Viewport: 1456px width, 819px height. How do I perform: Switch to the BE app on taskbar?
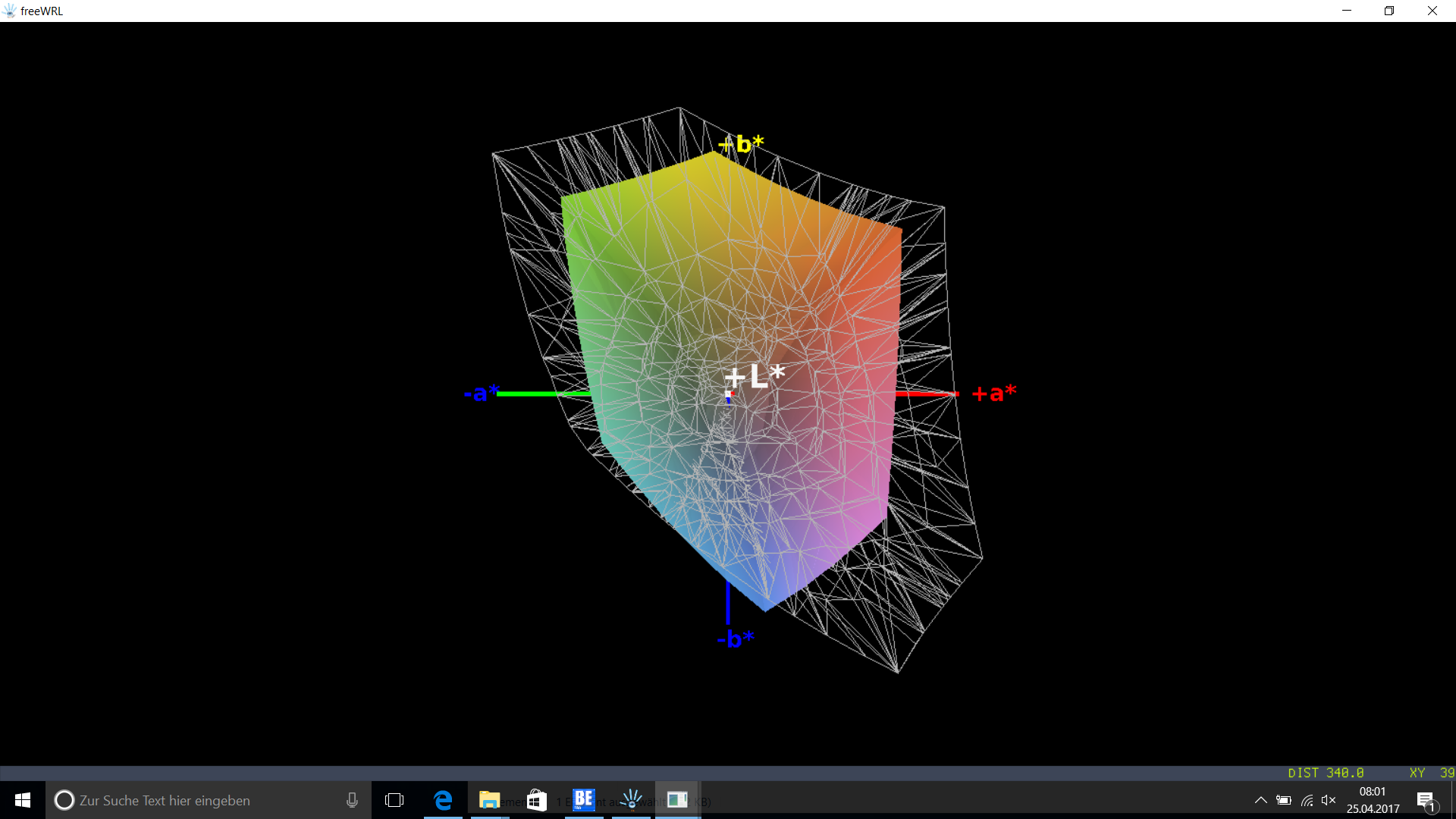pyautogui.click(x=583, y=800)
